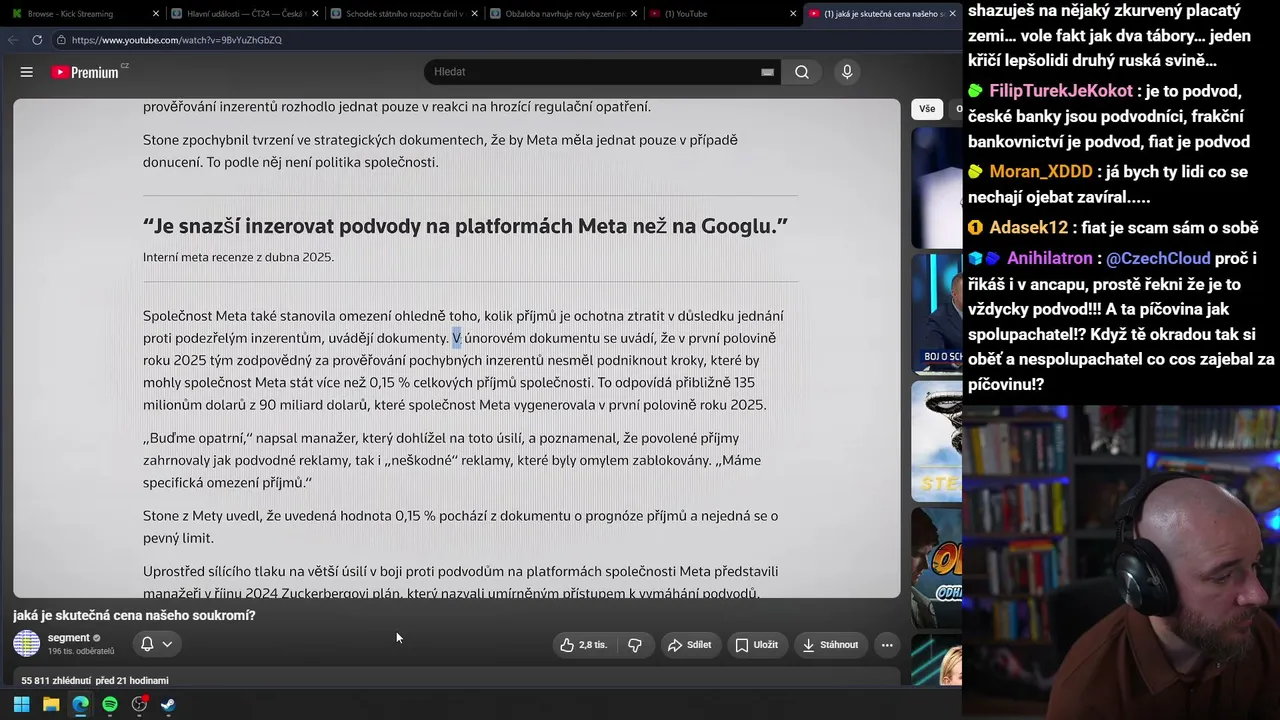The image size is (1280, 720).
Task: Click the search magnifier button
Action: point(802,72)
